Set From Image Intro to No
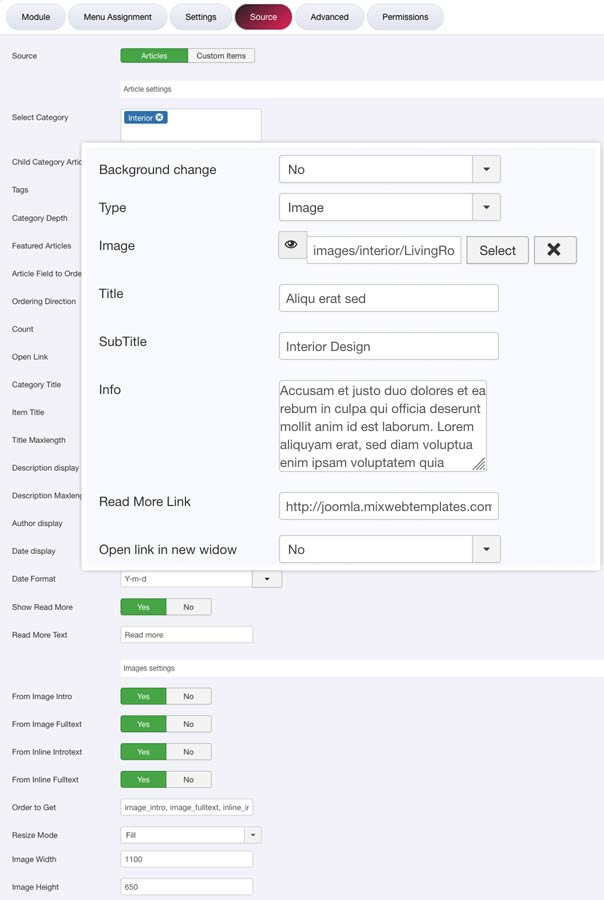This screenshot has width=604, height=900. [188, 696]
